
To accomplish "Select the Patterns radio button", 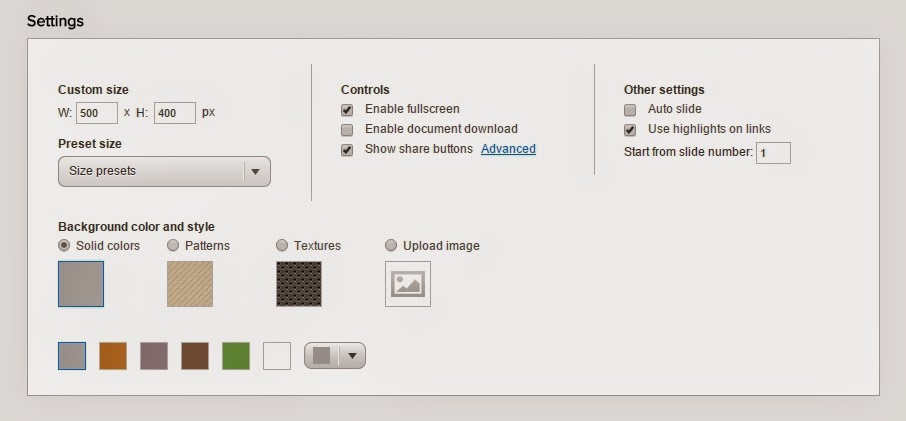I will 173,245.
